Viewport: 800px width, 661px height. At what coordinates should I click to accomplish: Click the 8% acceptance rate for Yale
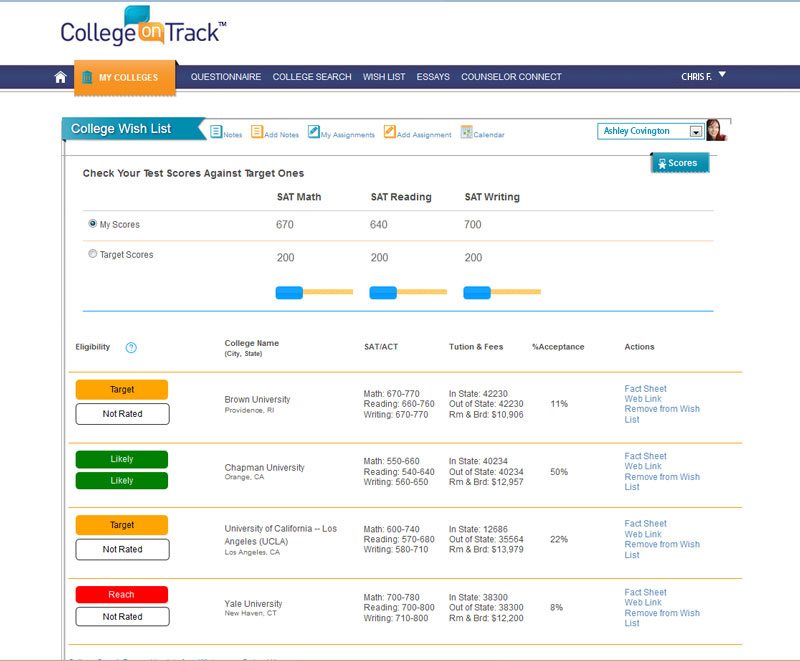click(557, 607)
